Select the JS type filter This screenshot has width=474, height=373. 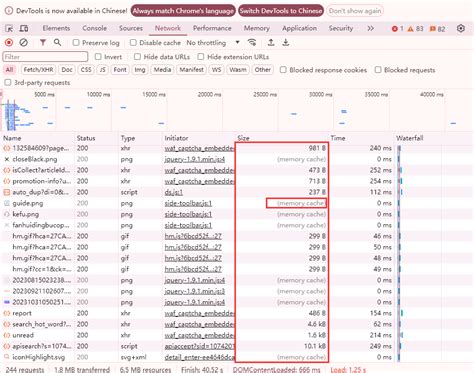point(103,70)
